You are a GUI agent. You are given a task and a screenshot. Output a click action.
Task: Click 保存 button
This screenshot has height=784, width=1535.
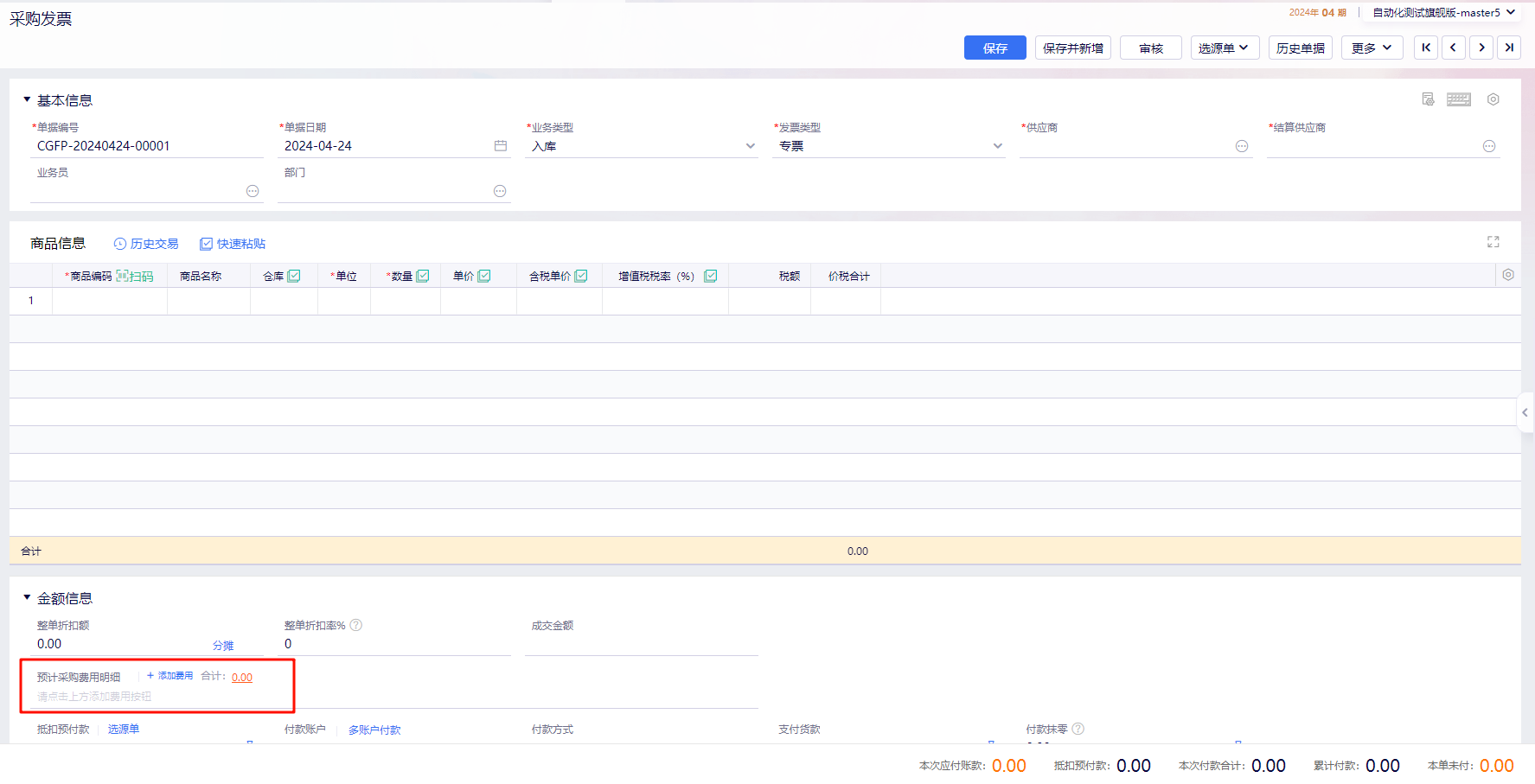(995, 48)
